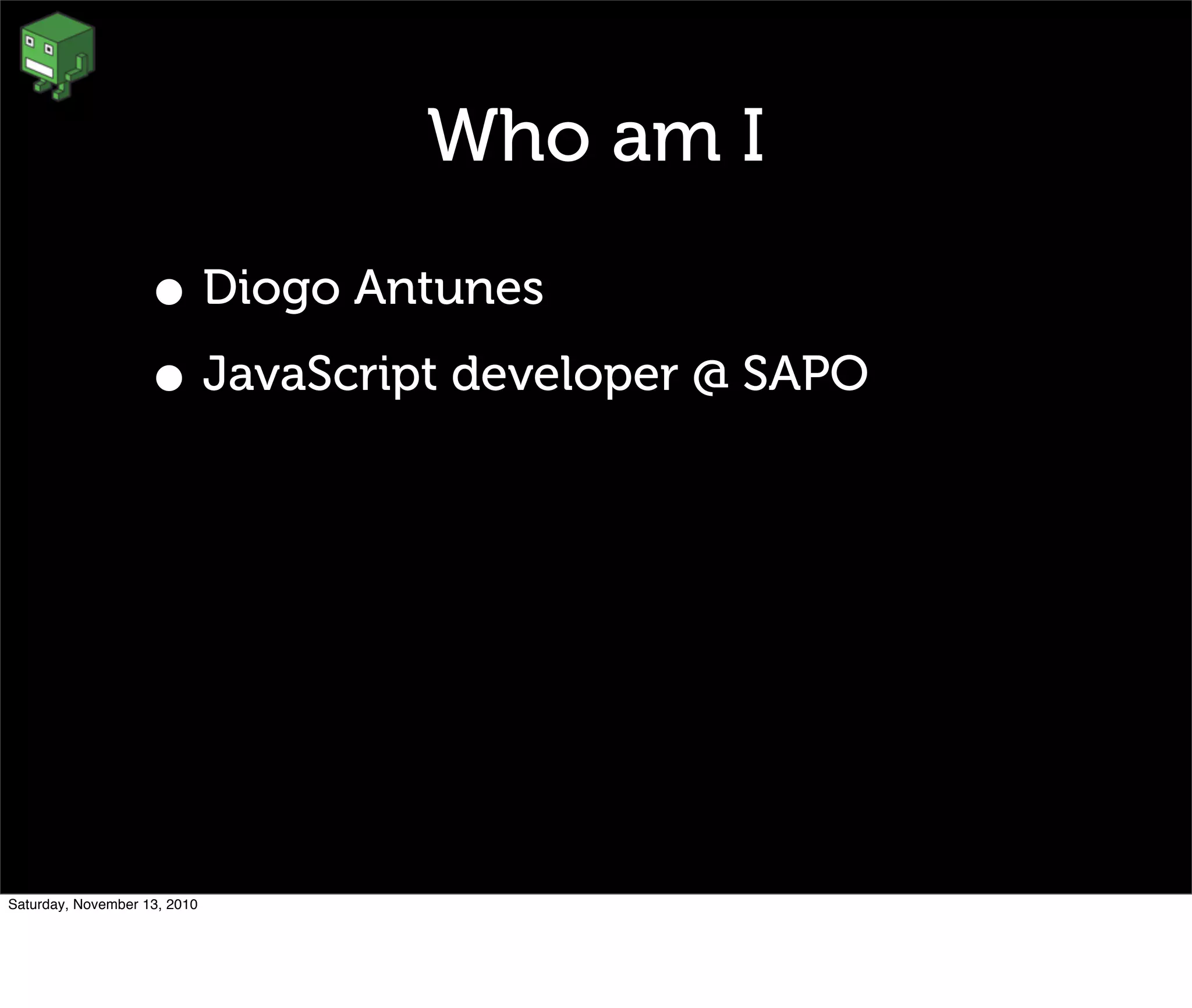
Task: Click the word 'developer'
Action: pos(565,374)
